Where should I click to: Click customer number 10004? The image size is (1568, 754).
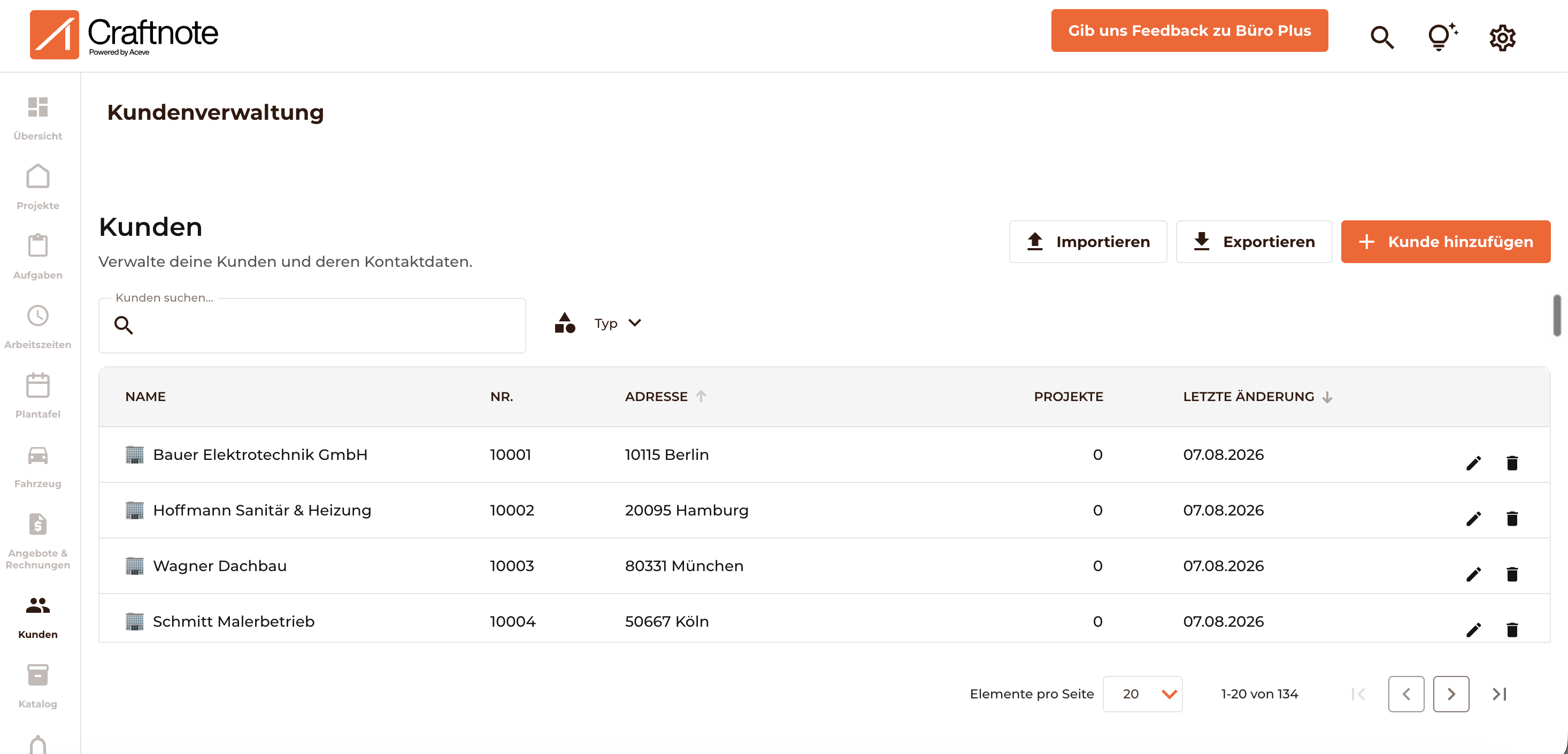tap(512, 621)
